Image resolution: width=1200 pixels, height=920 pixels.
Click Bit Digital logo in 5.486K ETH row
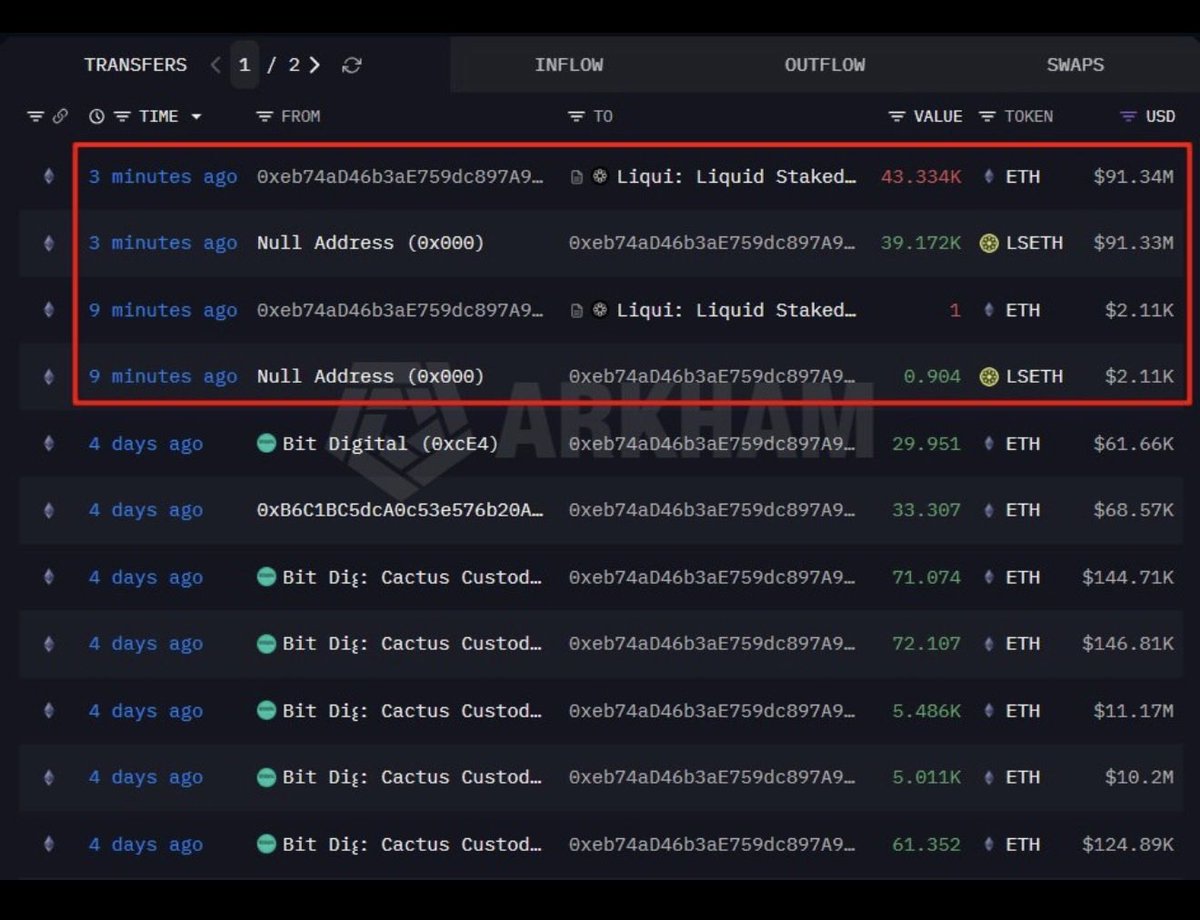(266, 710)
